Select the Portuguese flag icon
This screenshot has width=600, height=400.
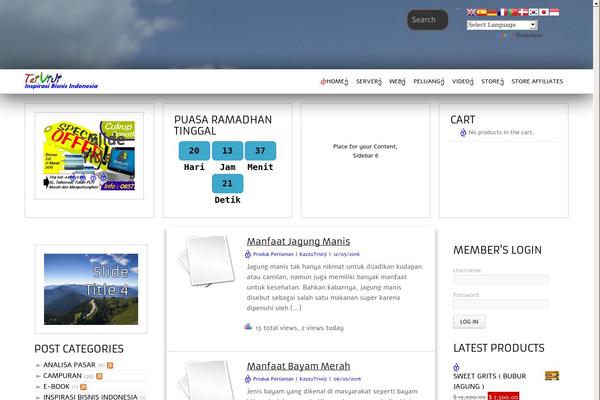point(513,12)
